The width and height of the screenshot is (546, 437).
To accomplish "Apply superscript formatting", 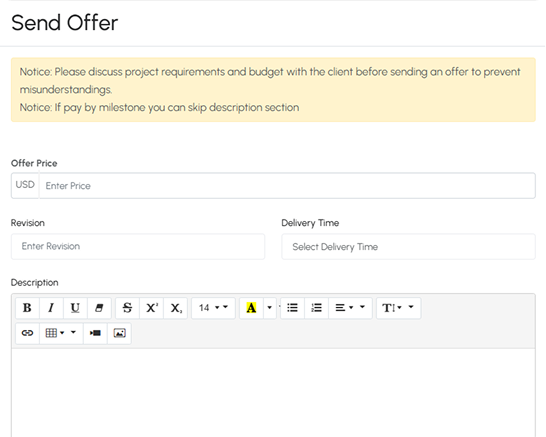I will pos(151,308).
